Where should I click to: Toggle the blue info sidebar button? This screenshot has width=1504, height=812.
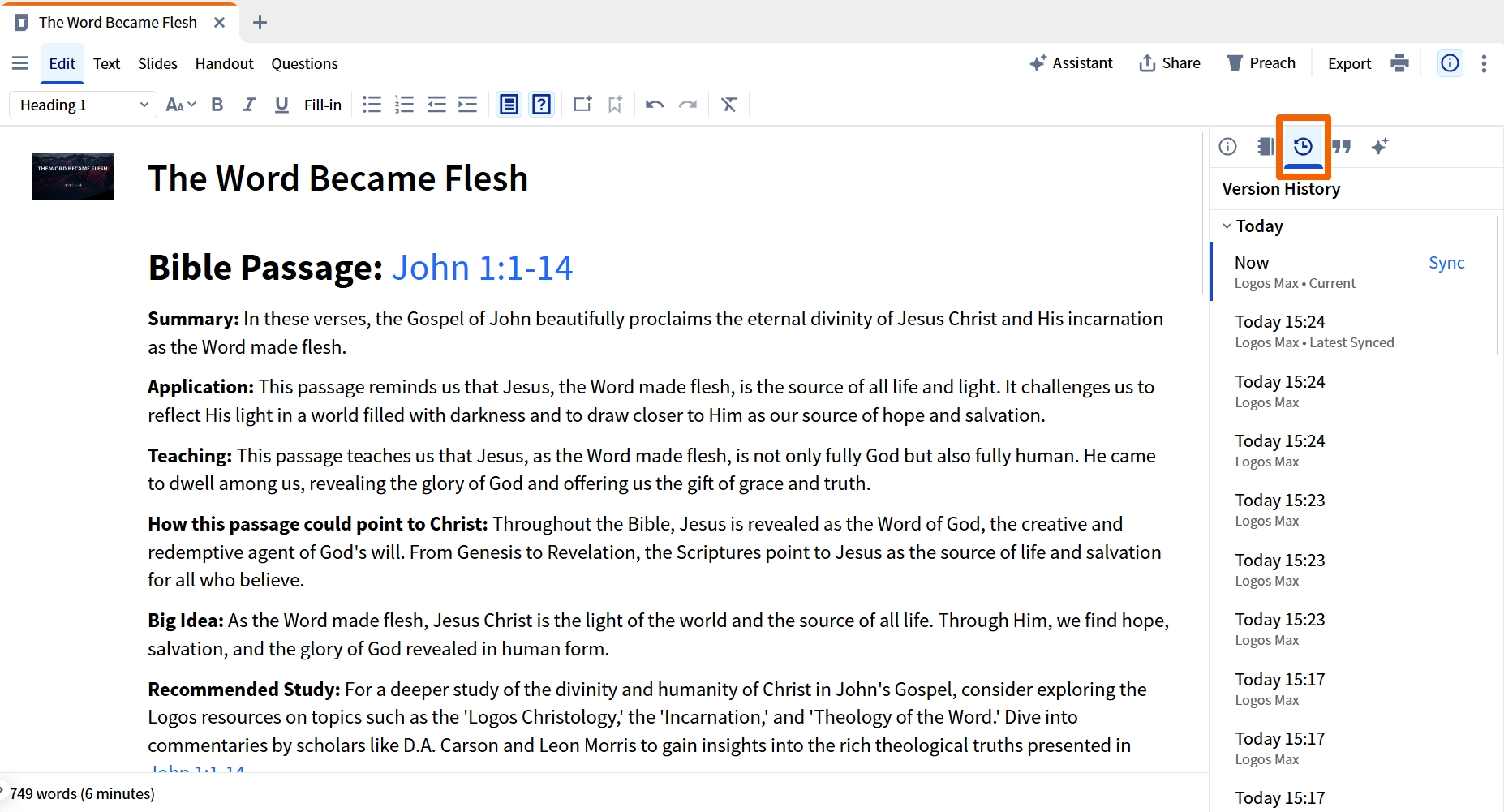(1450, 63)
